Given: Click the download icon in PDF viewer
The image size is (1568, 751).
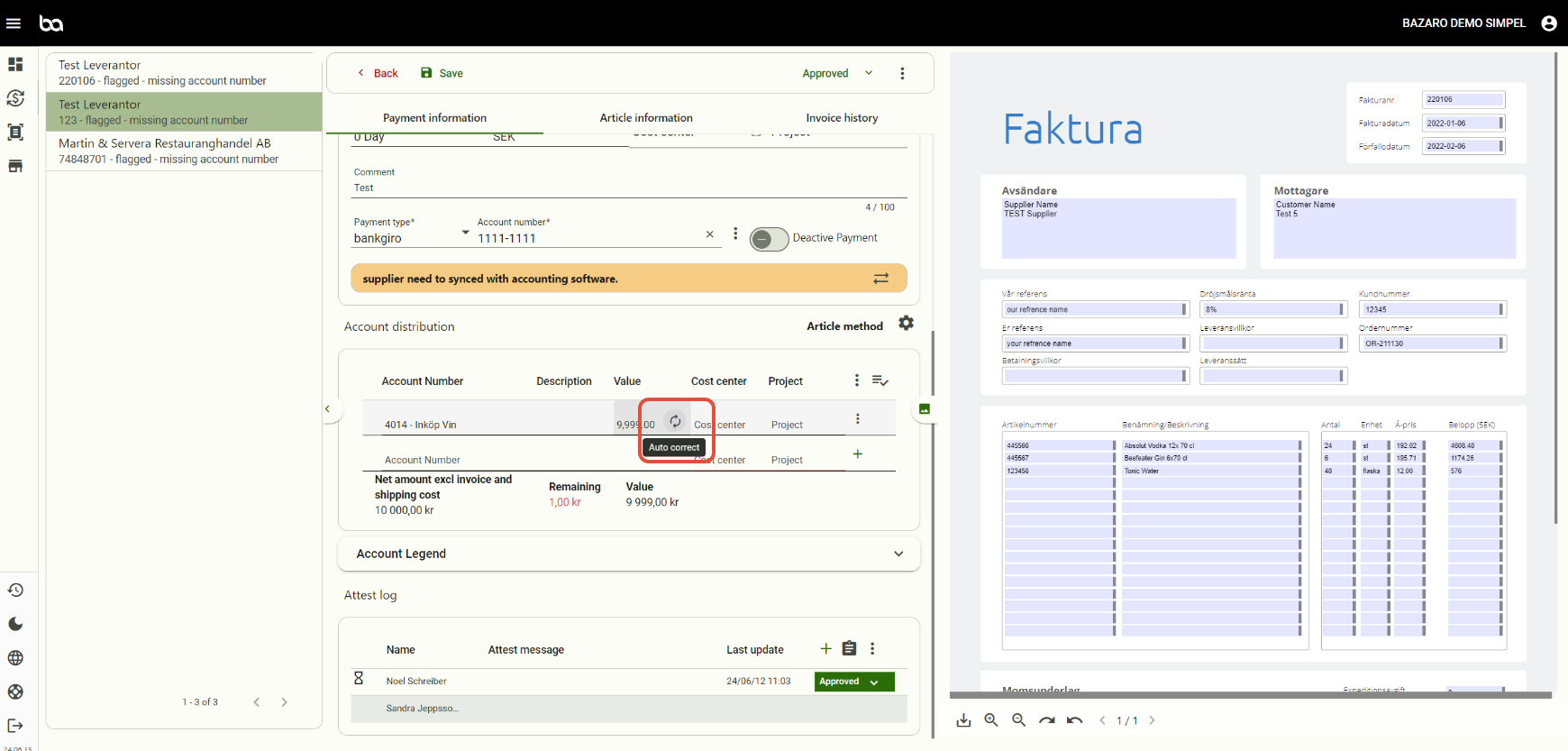Looking at the screenshot, I should (963, 720).
